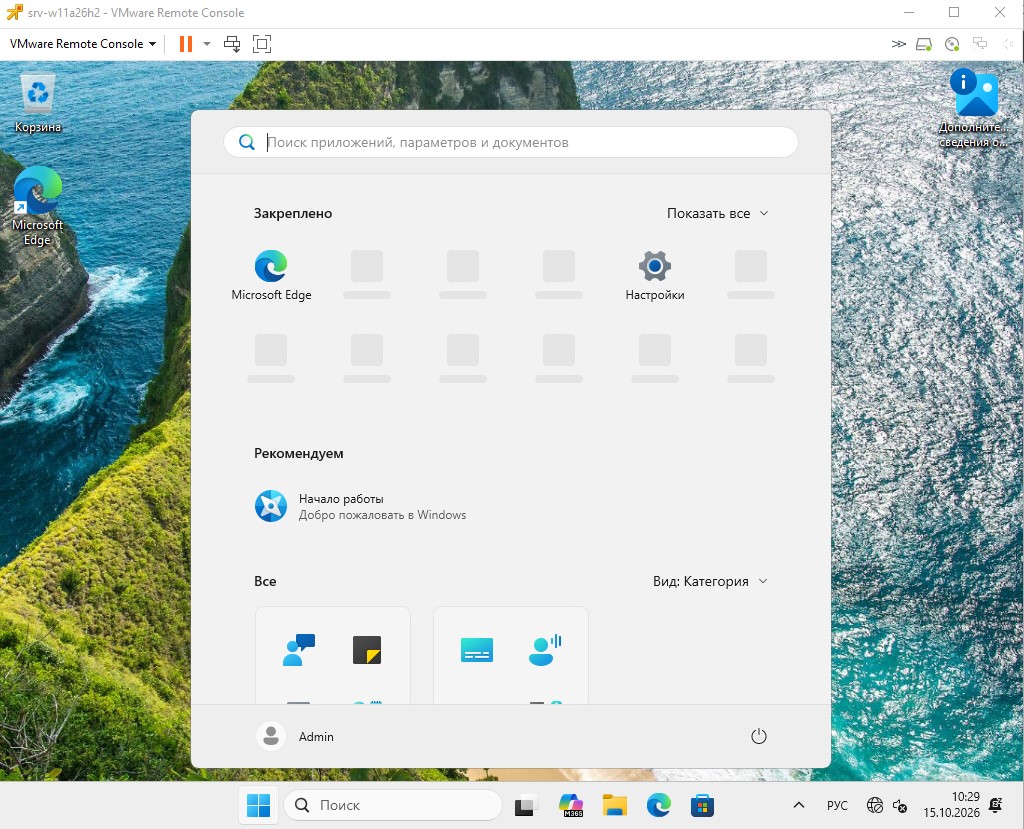Click the VMware double-chevron toolbar icon
This screenshot has width=1024, height=829.
tap(899, 44)
